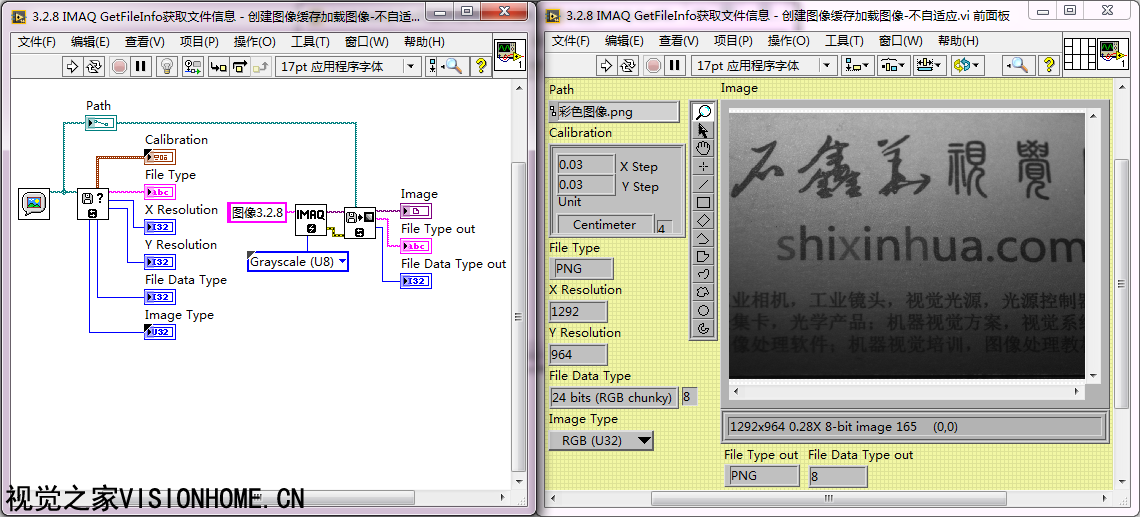Viewport: 1140px width, 517px height.
Task: Click the IMAQ Create node on diagram
Action: click(x=311, y=219)
